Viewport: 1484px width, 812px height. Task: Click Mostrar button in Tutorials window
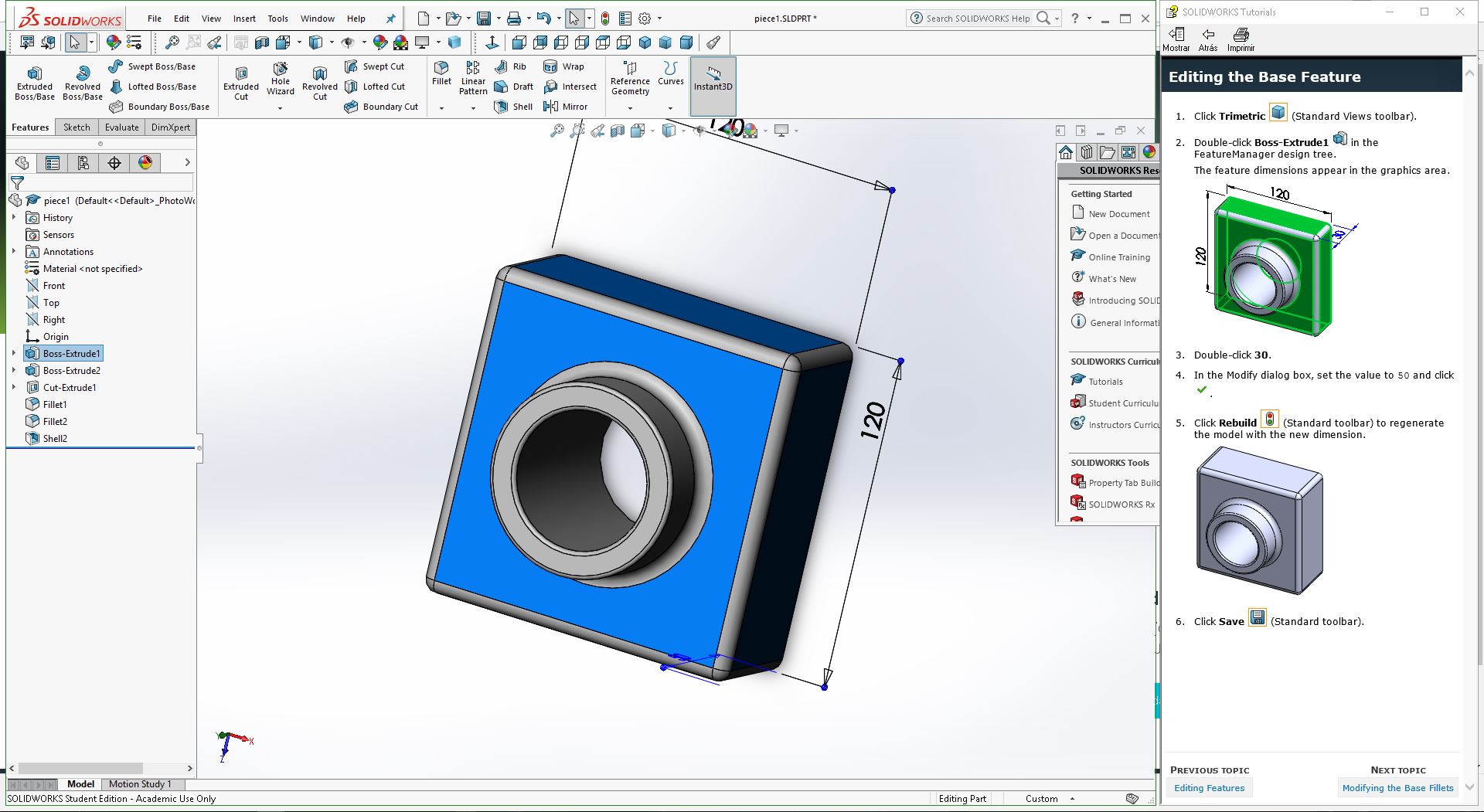1176,39
